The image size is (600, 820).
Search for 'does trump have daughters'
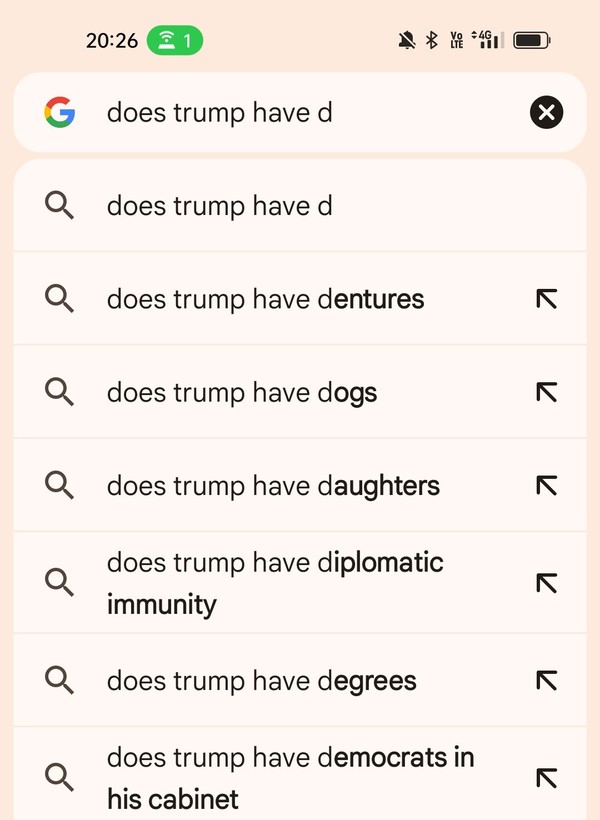click(273, 486)
